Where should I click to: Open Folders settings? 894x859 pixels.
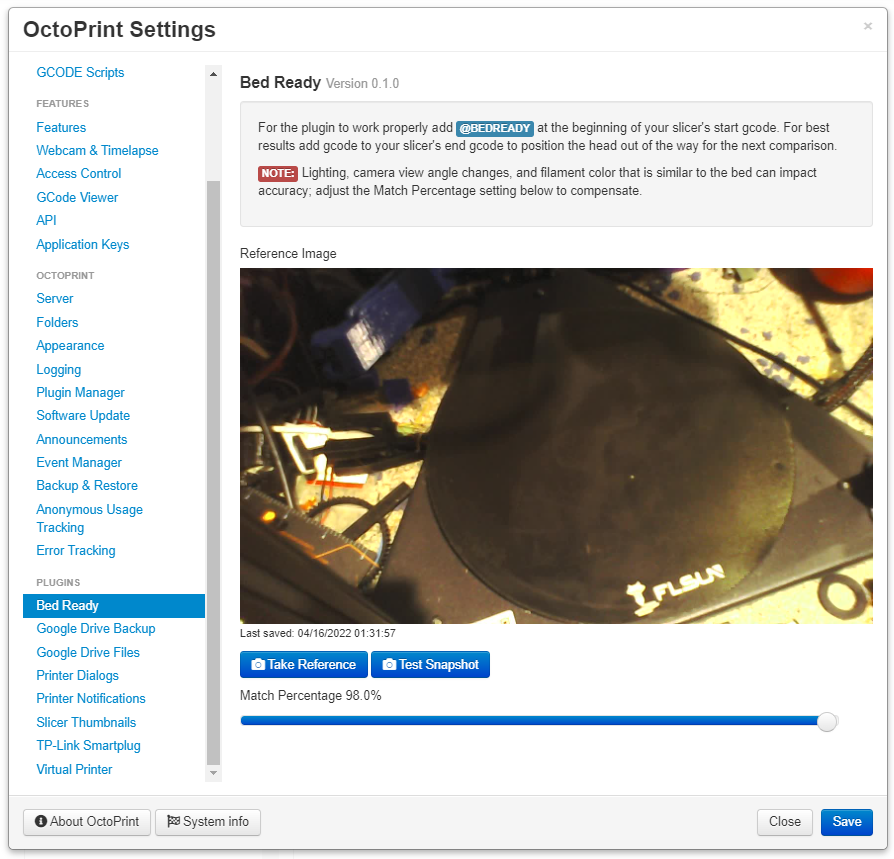tap(57, 322)
